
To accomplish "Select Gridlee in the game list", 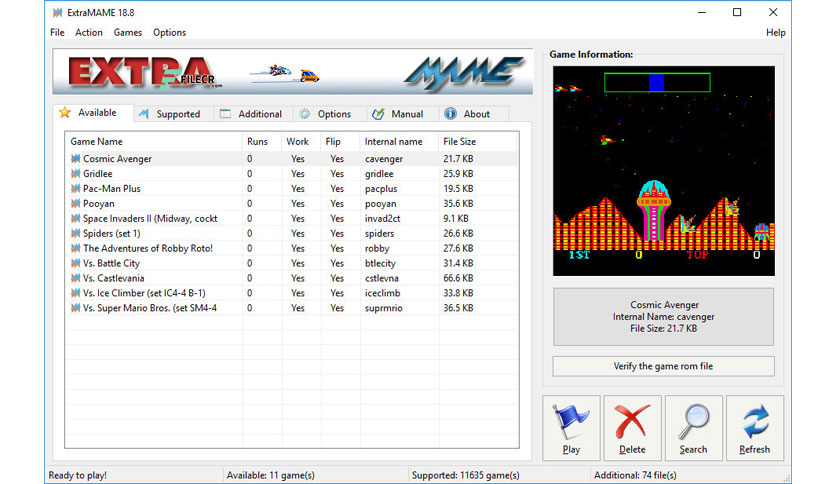I will point(98,174).
